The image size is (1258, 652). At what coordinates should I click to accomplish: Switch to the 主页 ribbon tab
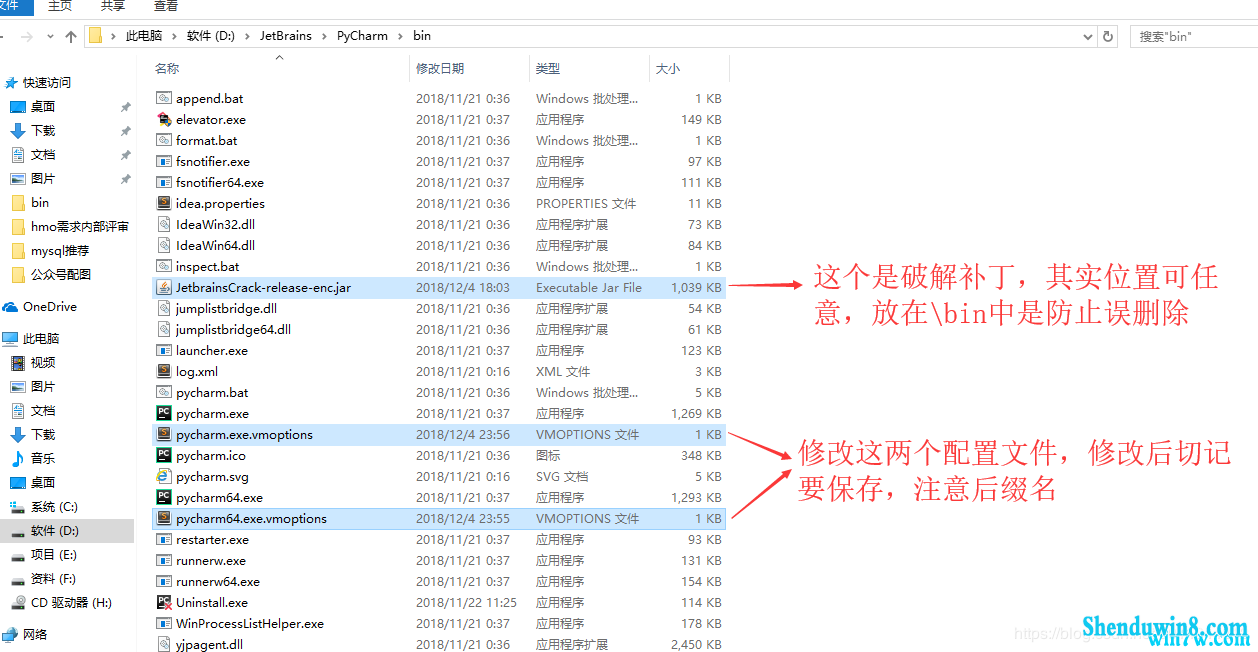(60, 7)
